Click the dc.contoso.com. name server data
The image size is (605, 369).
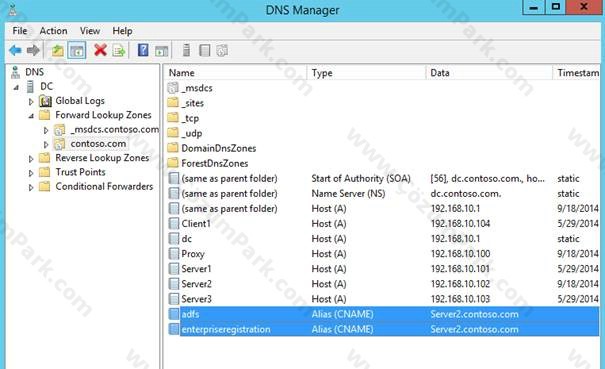coord(466,193)
